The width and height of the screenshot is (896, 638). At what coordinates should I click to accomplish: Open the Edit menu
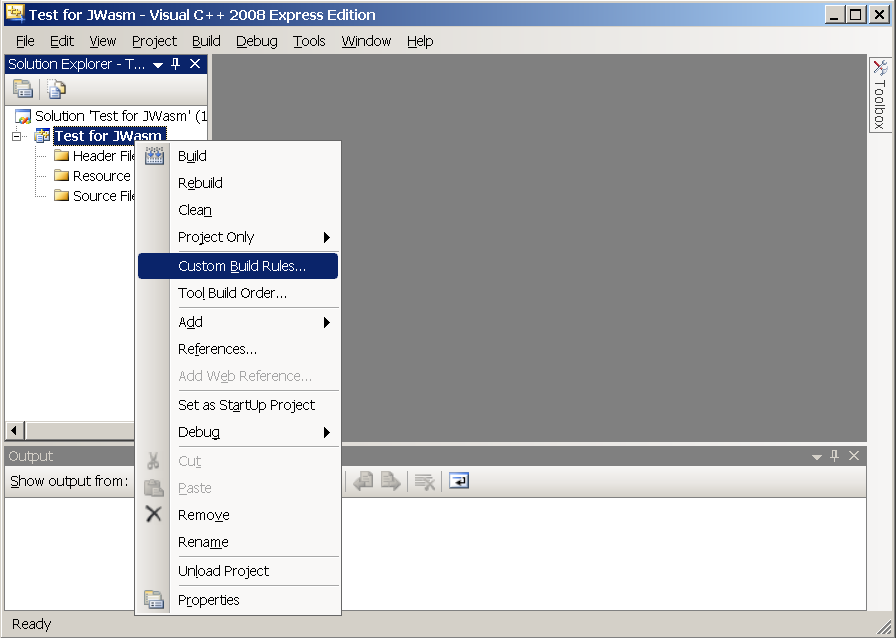tap(62, 41)
